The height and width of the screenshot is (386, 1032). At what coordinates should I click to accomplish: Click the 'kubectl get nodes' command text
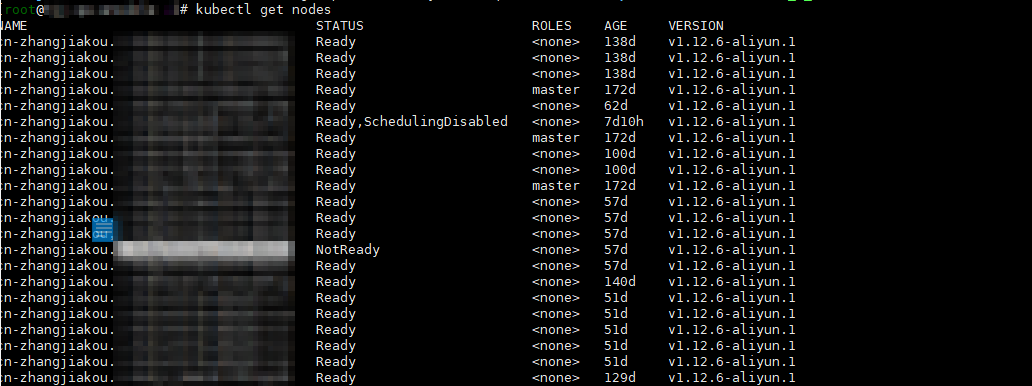tap(263, 10)
